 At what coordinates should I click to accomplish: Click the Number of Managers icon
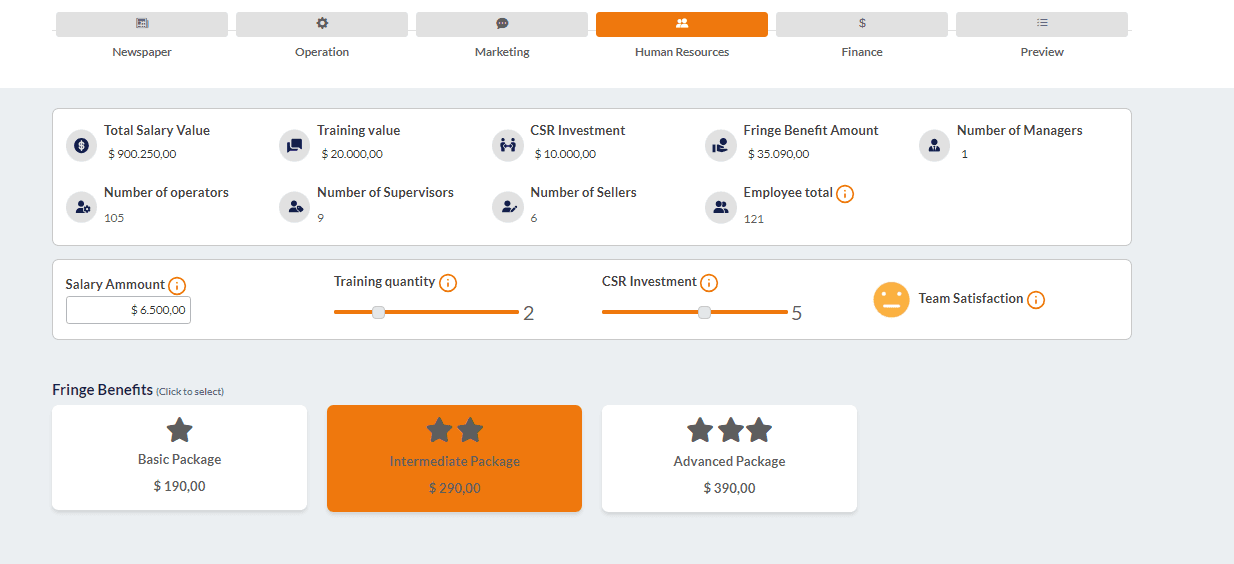click(934, 145)
